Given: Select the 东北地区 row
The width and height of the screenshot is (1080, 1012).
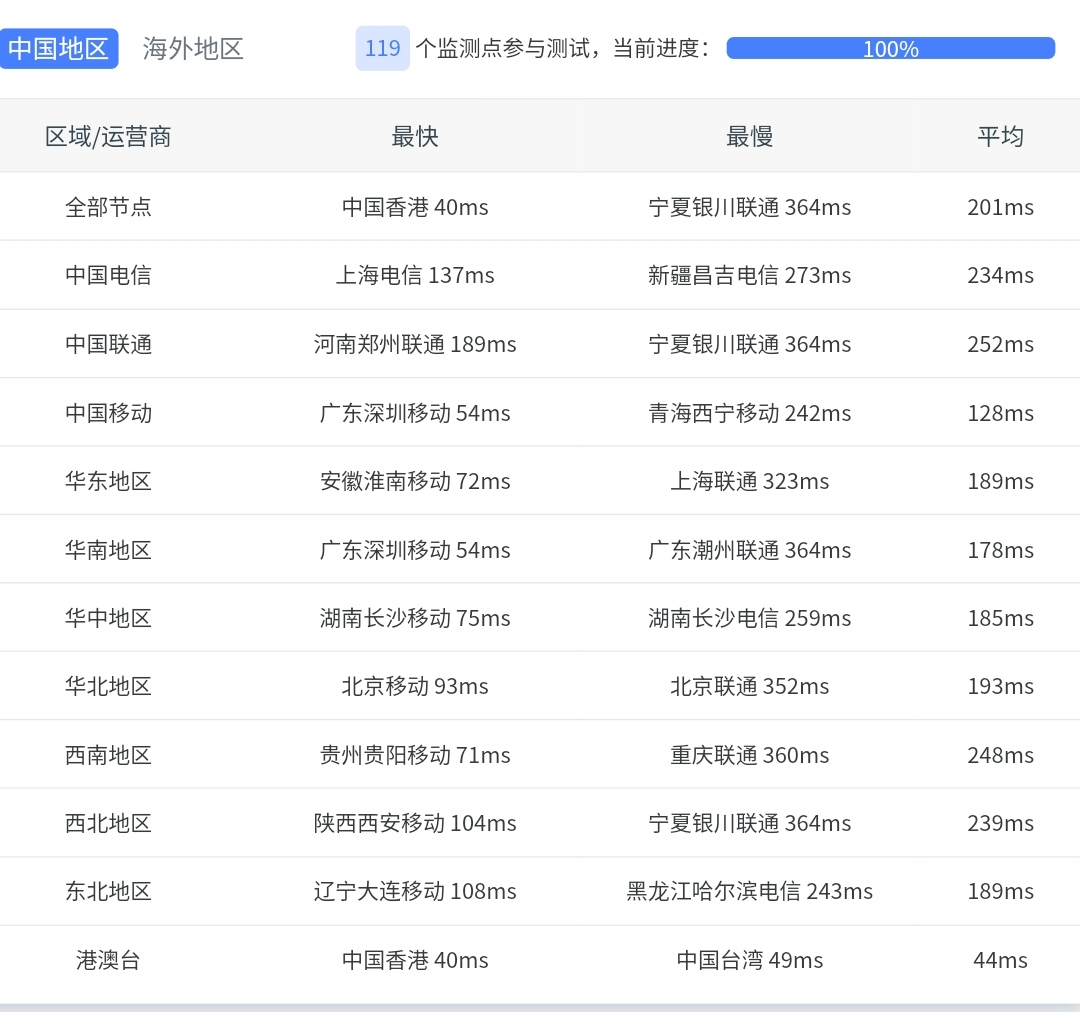Looking at the screenshot, I should [108, 891].
